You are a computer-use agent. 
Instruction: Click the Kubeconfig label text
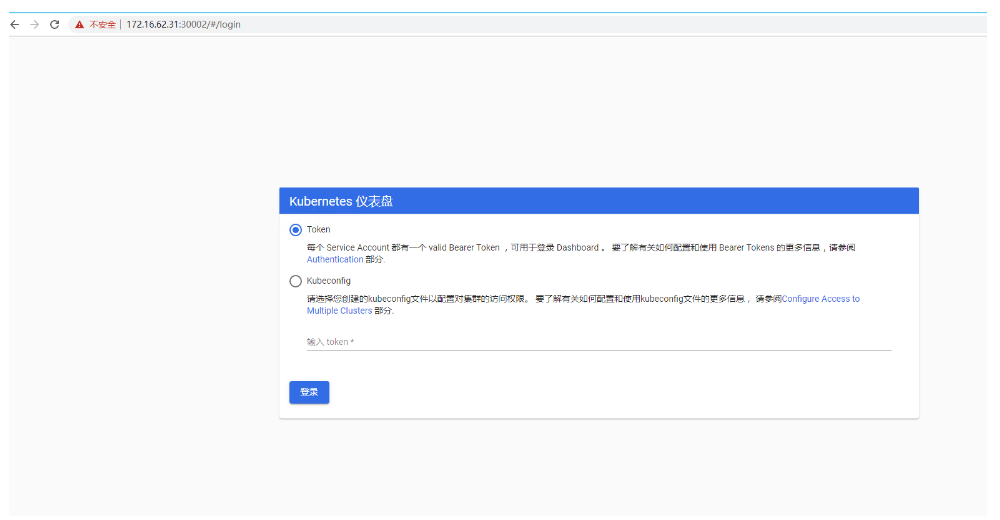tap(328, 281)
